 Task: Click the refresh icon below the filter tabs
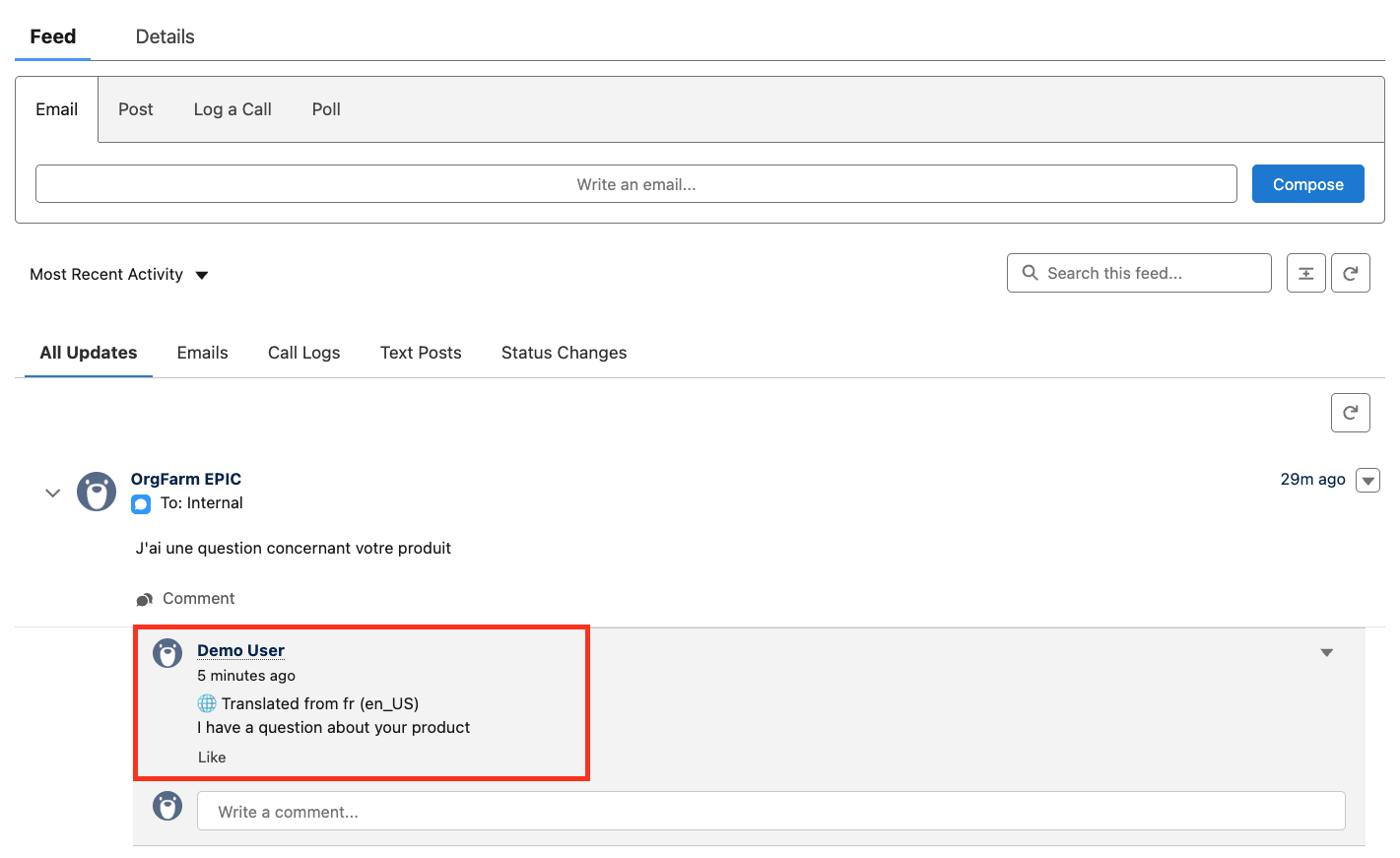pyautogui.click(x=1350, y=413)
